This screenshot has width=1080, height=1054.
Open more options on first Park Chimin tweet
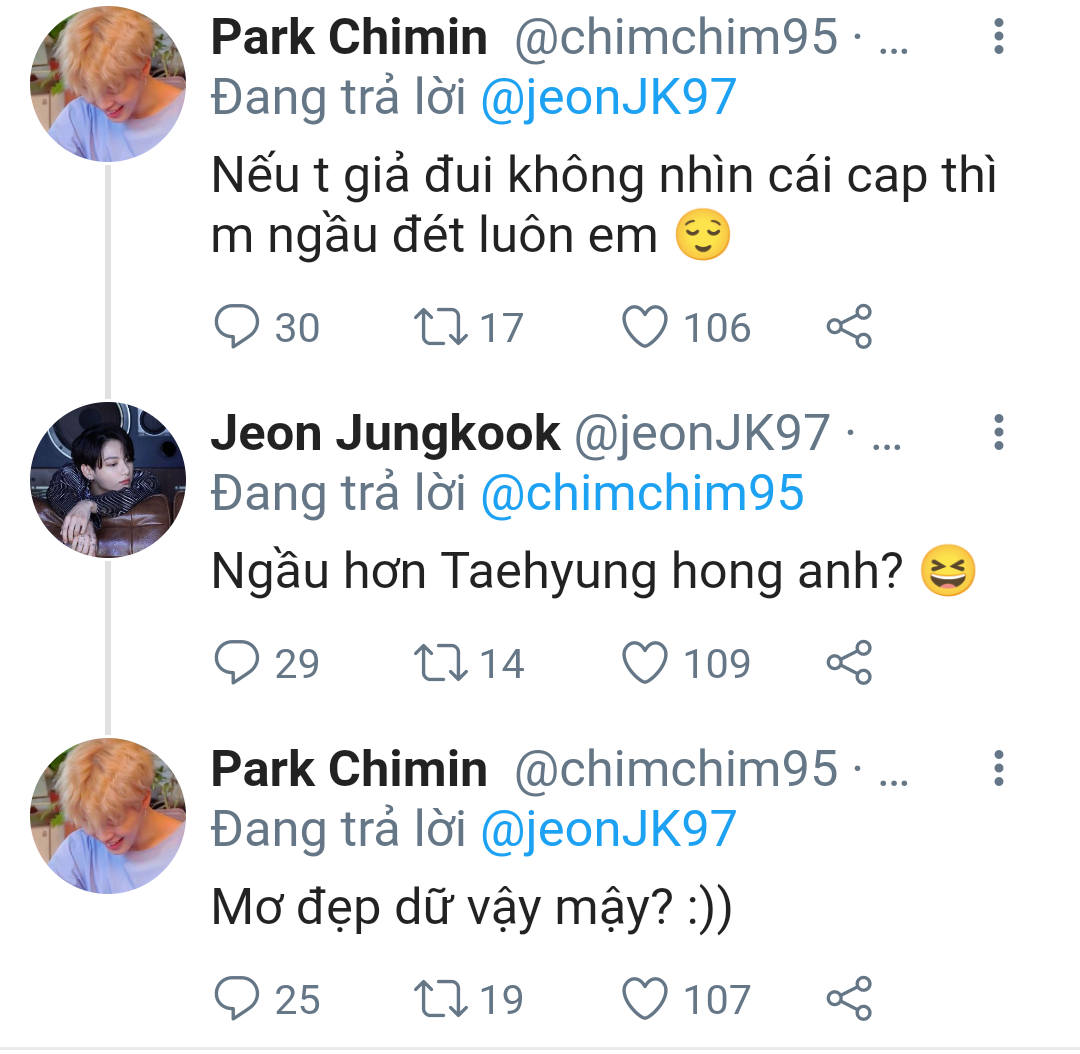[997, 38]
